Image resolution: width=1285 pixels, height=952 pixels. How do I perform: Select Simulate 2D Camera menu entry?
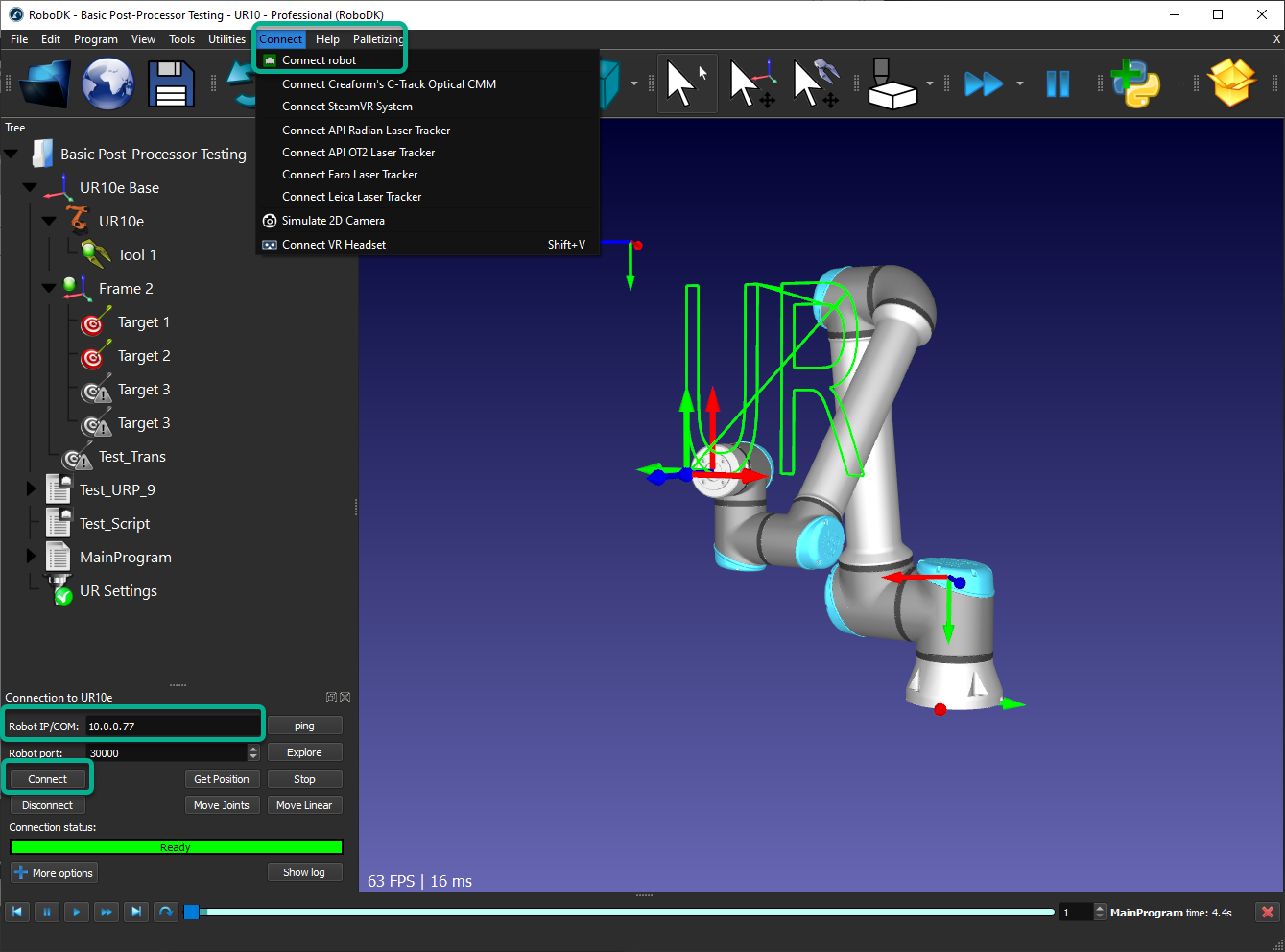pos(333,221)
